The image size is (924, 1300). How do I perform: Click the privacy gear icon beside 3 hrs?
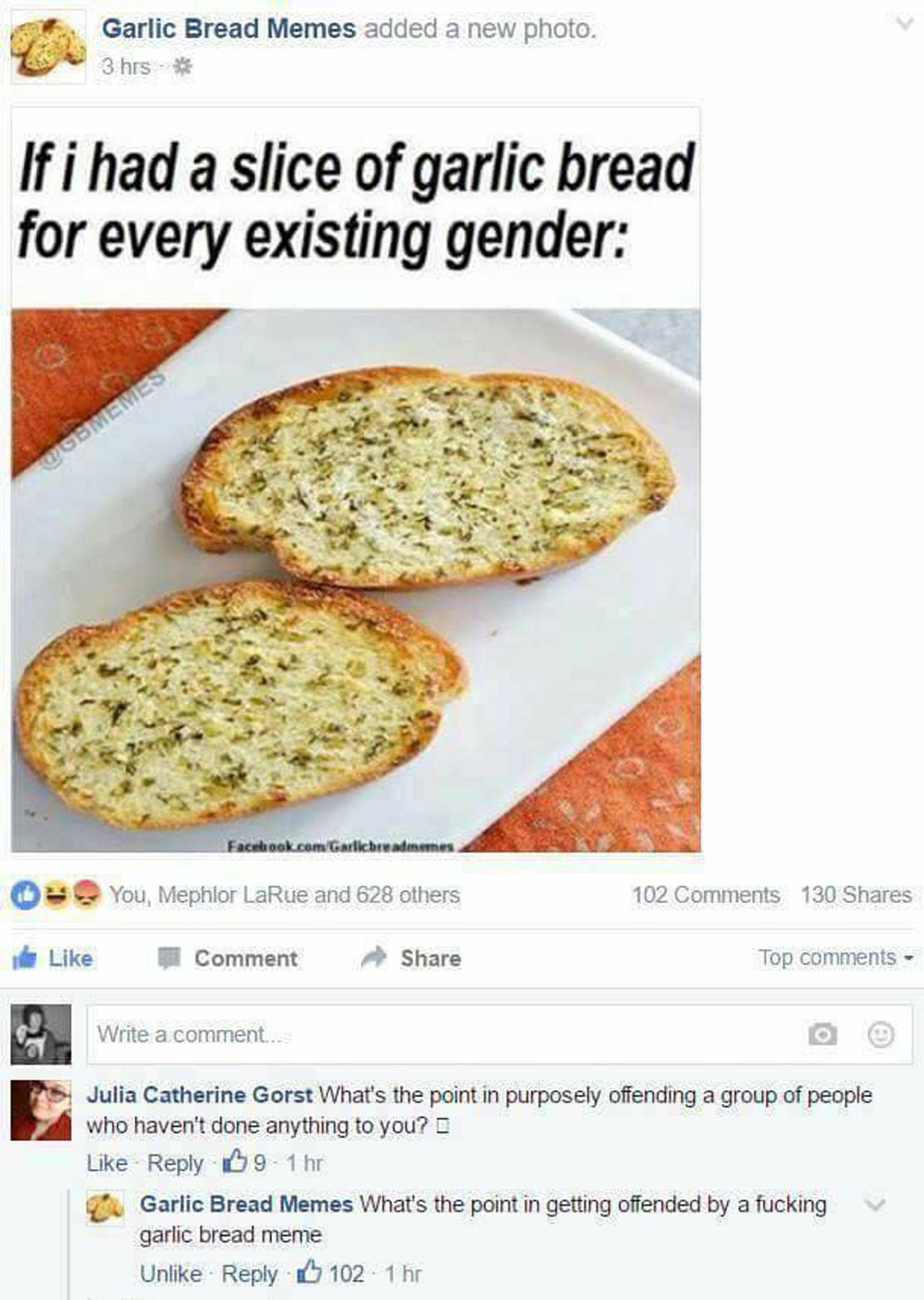[x=182, y=67]
